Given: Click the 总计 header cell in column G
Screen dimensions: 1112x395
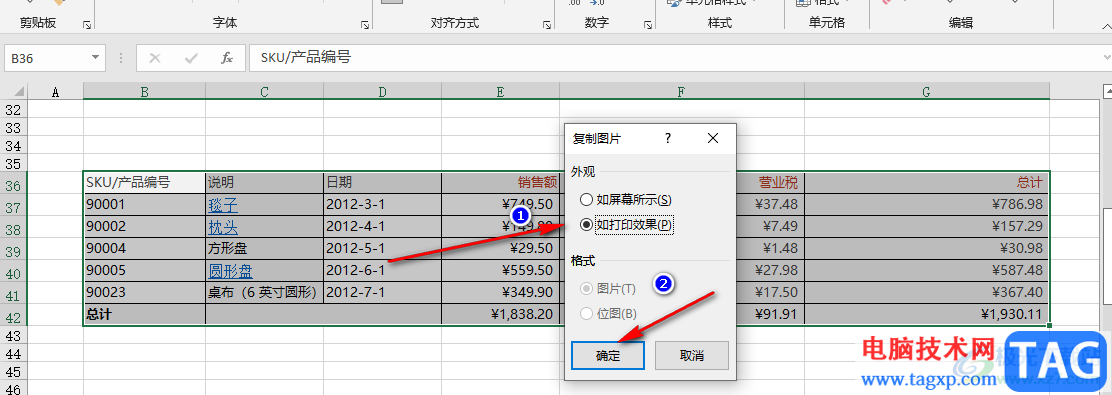Looking at the screenshot, I should tap(926, 182).
